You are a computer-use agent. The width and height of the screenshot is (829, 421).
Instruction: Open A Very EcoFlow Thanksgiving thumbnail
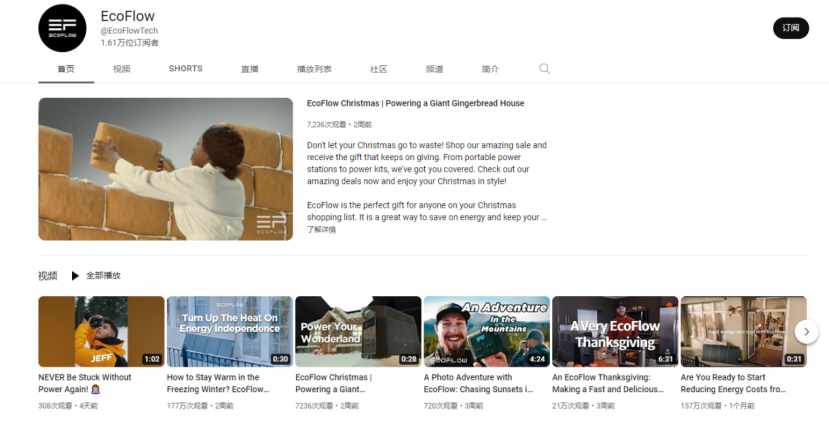click(615, 332)
